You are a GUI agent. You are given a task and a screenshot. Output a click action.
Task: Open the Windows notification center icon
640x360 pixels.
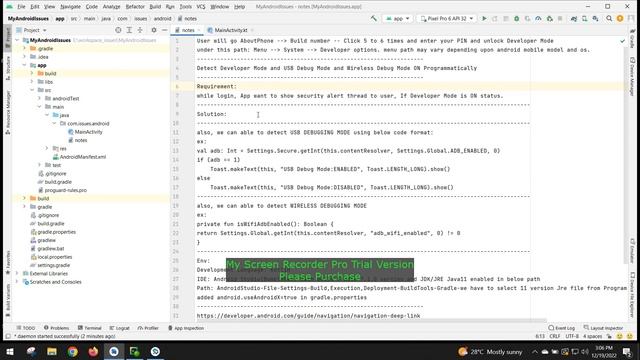627,351
